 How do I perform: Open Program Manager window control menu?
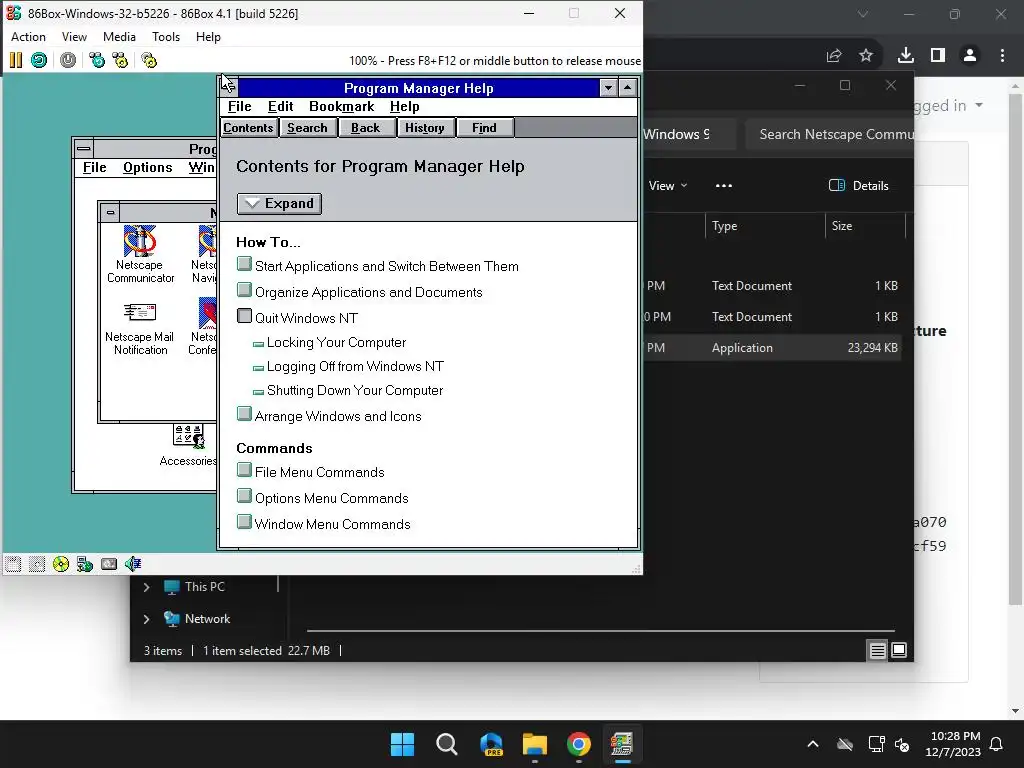[x=84, y=148]
